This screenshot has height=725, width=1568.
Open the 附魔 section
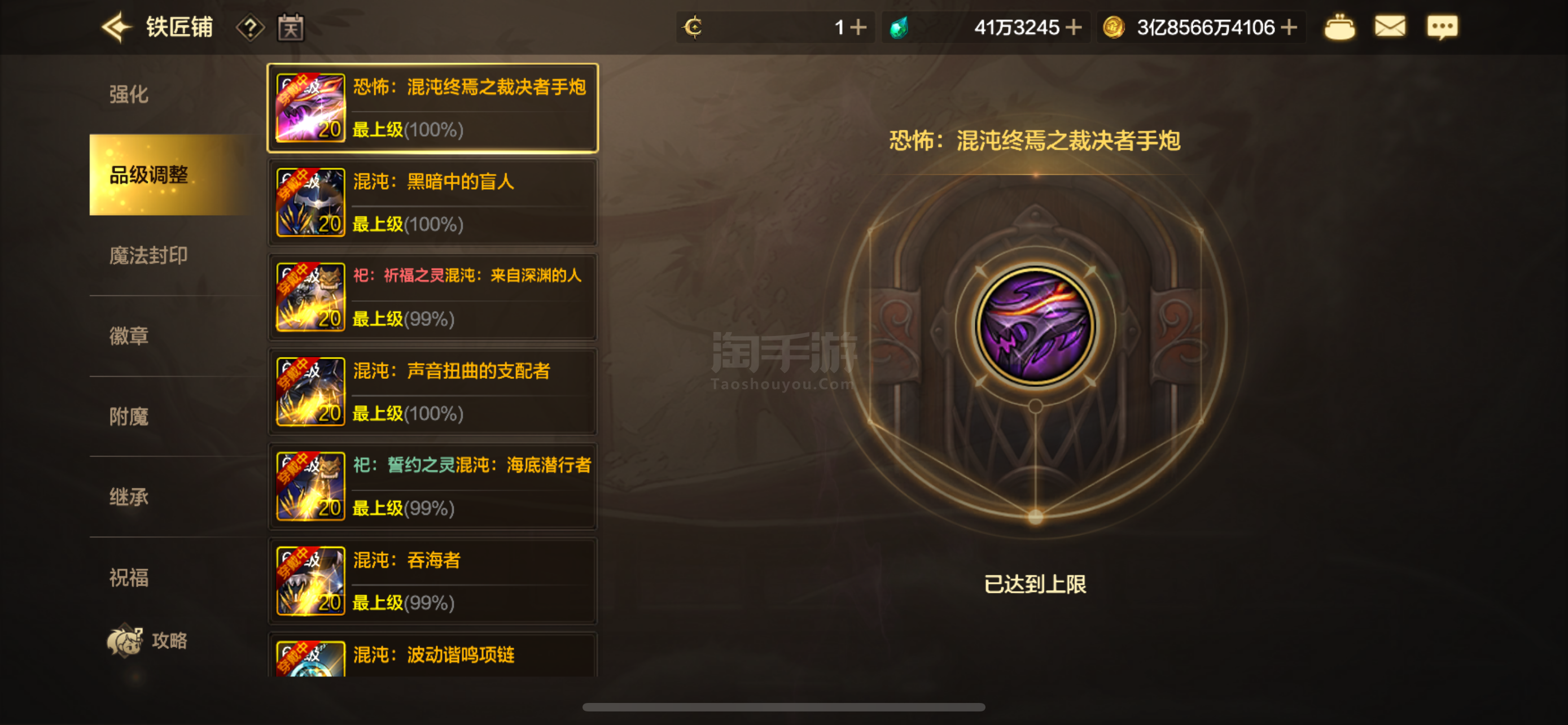click(129, 417)
